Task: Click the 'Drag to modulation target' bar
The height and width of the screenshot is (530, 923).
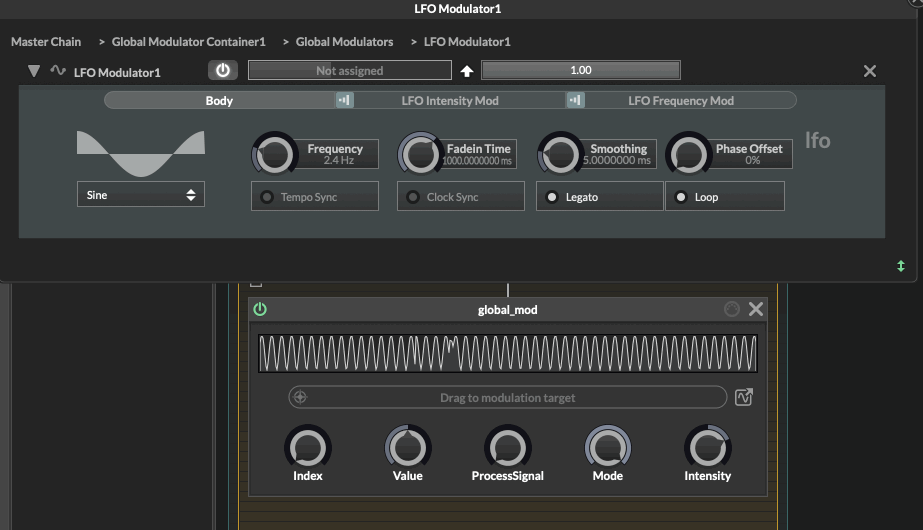Action: 507,398
